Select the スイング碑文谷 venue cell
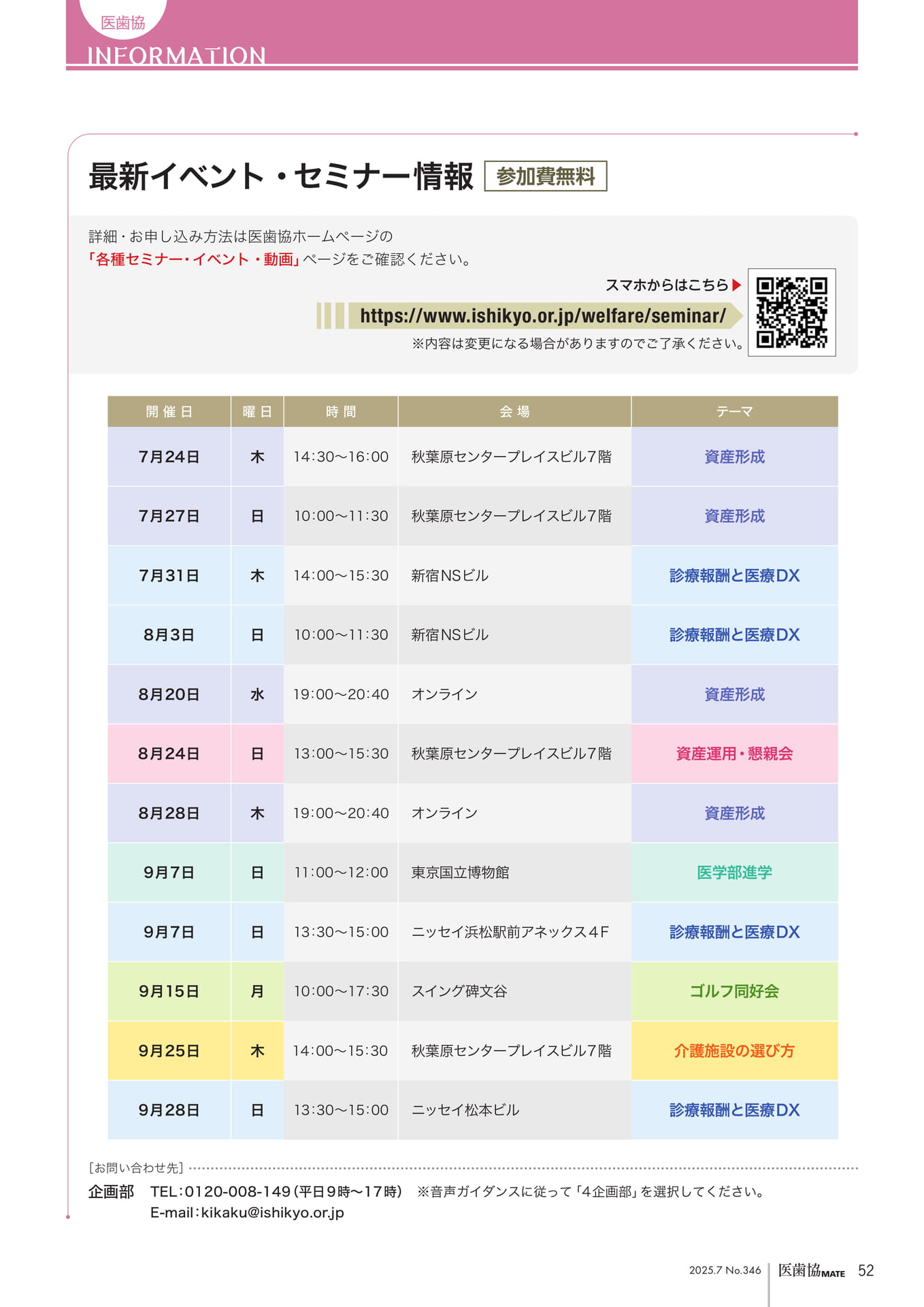Image resolution: width=924 pixels, height=1307 pixels. point(514,991)
